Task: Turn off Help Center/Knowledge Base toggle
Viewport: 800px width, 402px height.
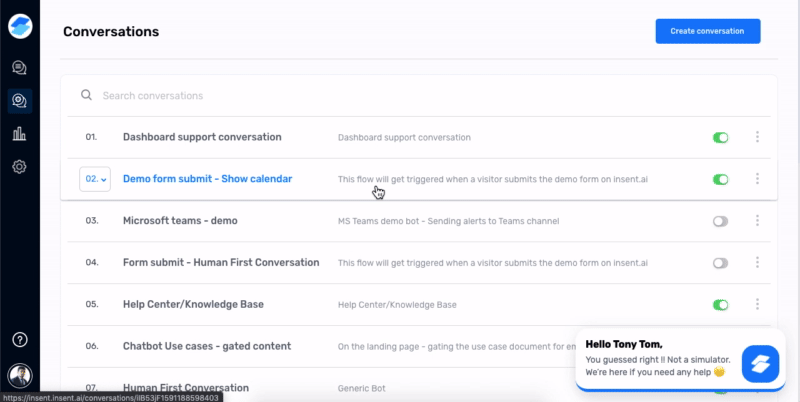Action: (720, 305)
